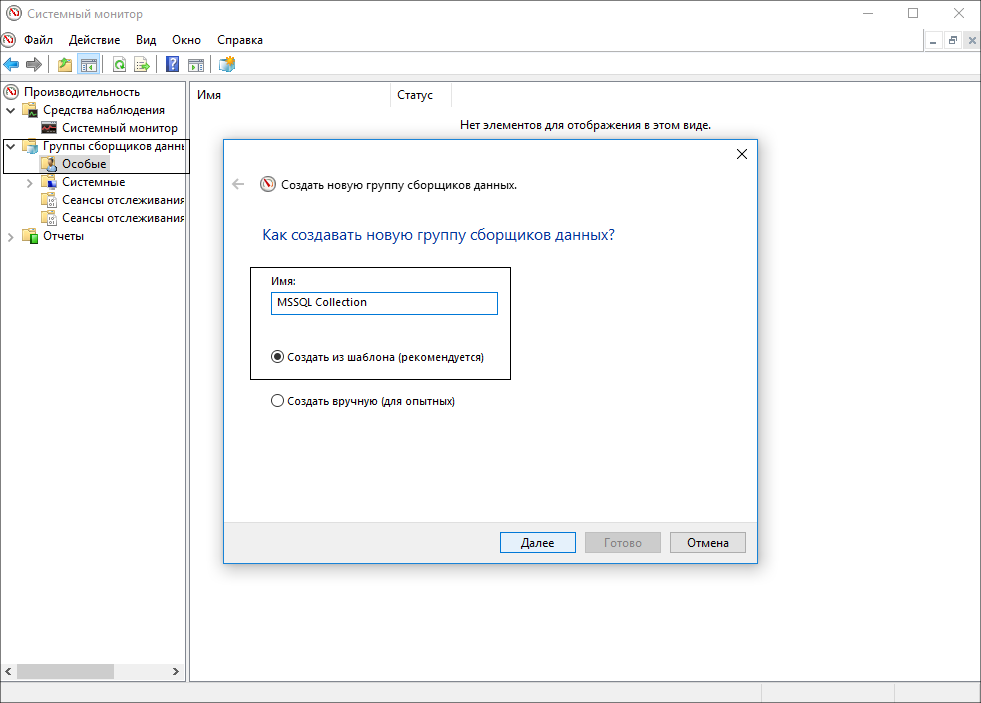Open Help via the question mark icon
This screenshot has width=981, height=703.
173,65
